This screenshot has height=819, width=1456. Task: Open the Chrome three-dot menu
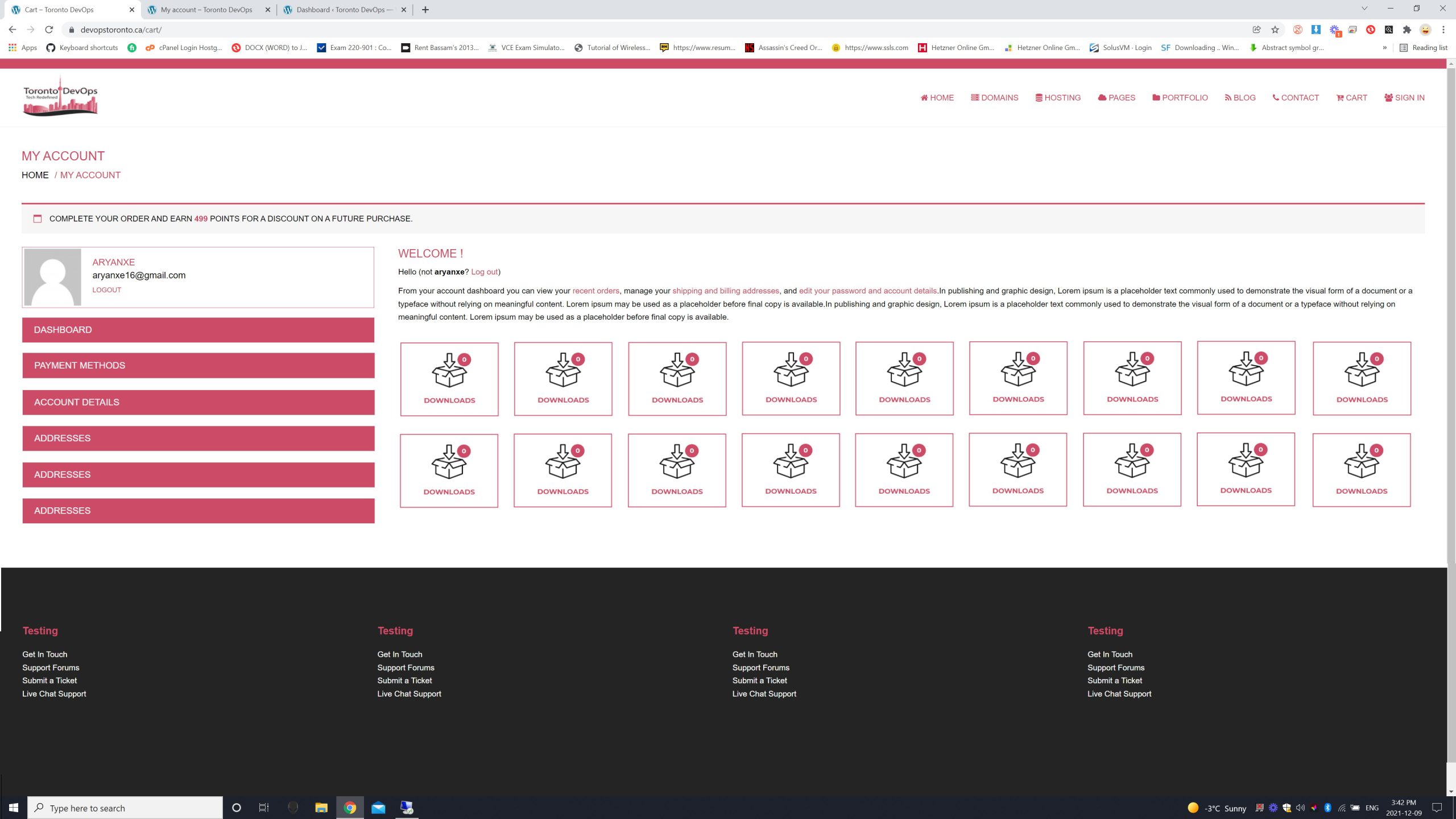[x=1443, y=30]
